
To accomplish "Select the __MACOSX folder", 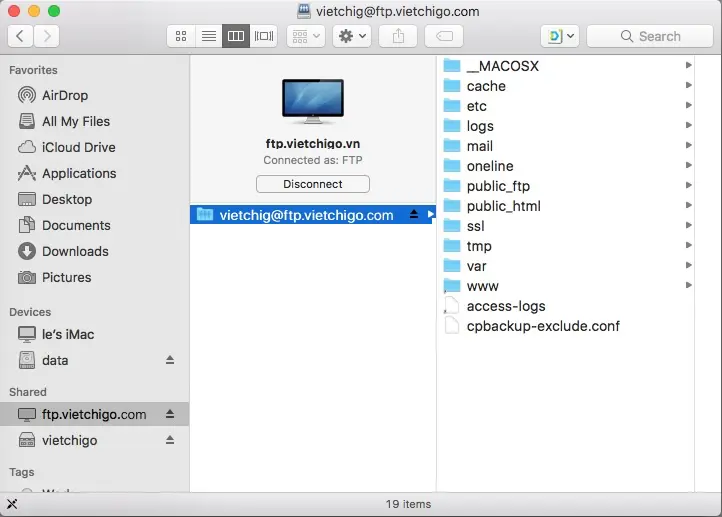I will tap(565, 66).
